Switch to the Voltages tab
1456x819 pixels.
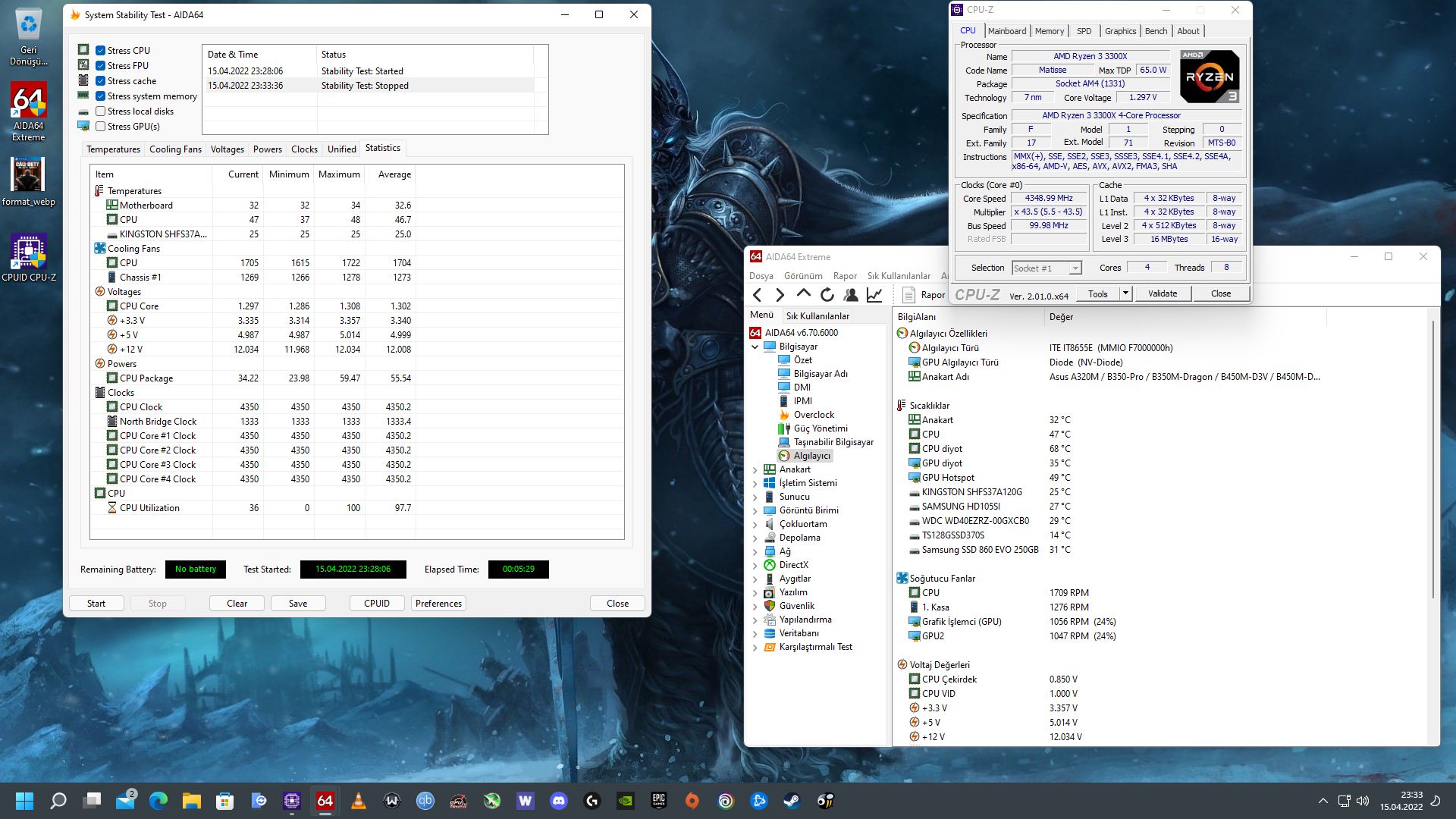point(227,149)
